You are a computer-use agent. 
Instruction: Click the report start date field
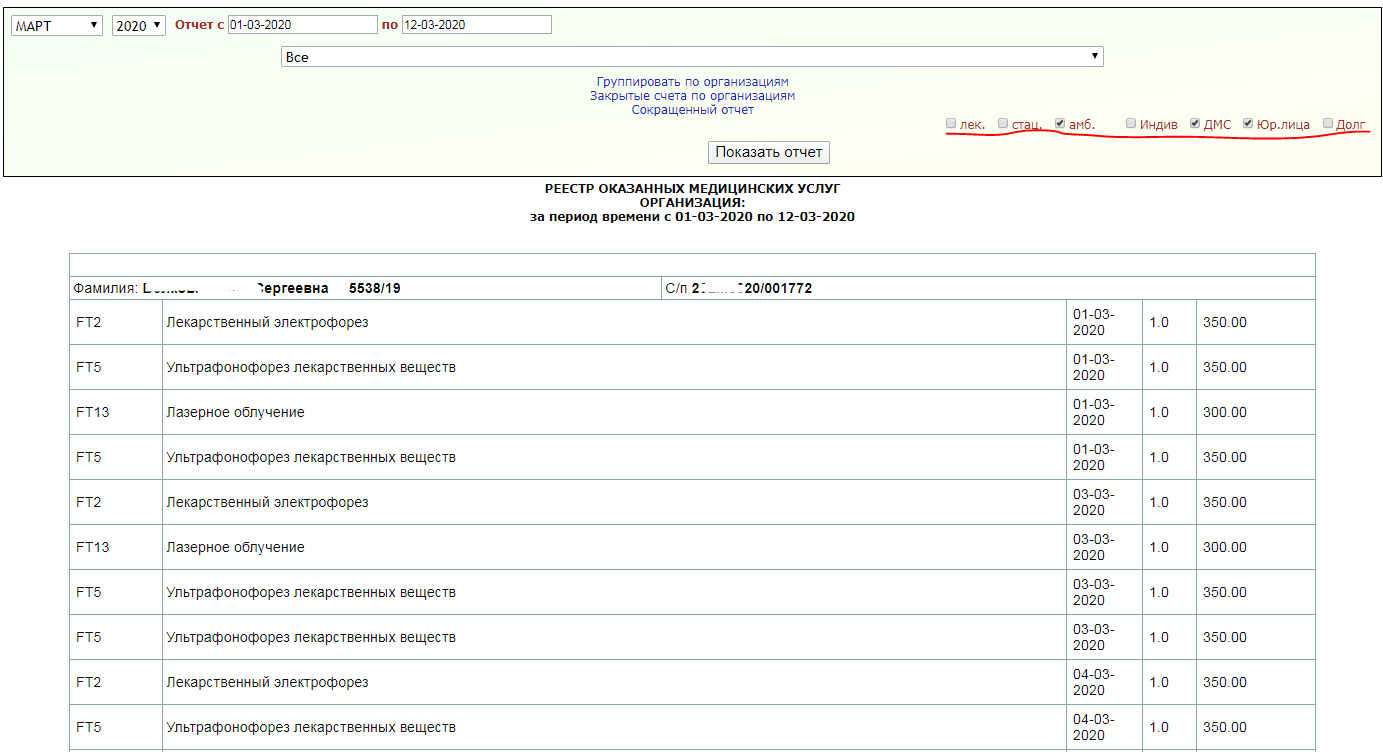click(302, 25)
